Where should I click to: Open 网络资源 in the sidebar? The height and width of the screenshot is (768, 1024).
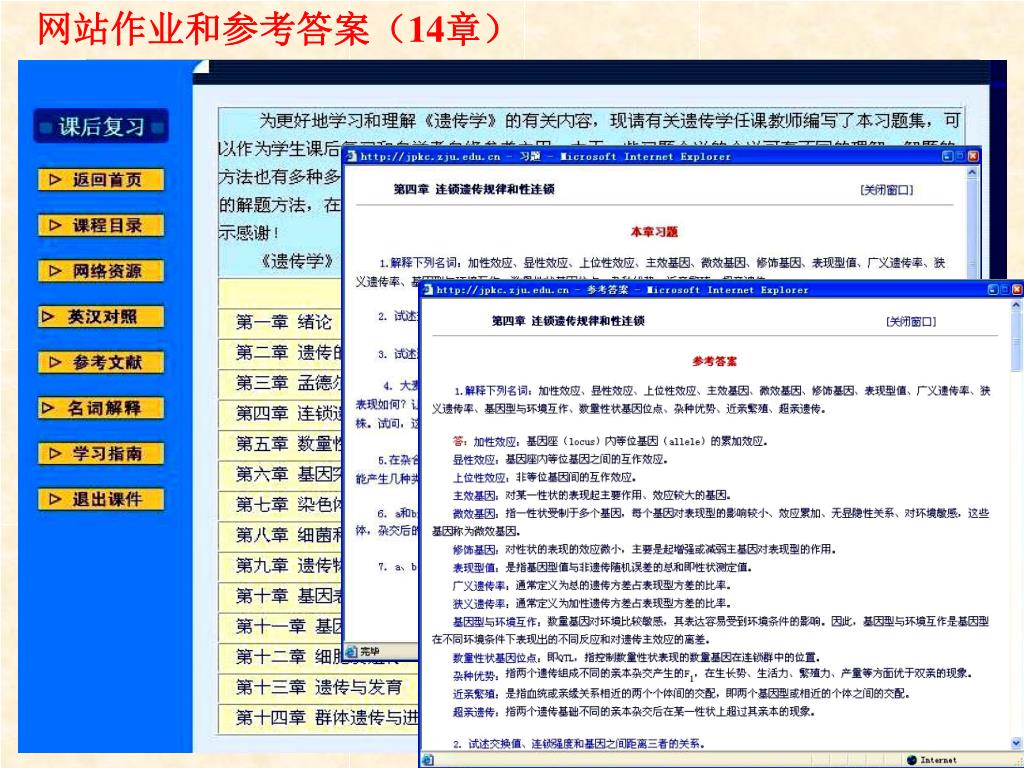(101, 271)
